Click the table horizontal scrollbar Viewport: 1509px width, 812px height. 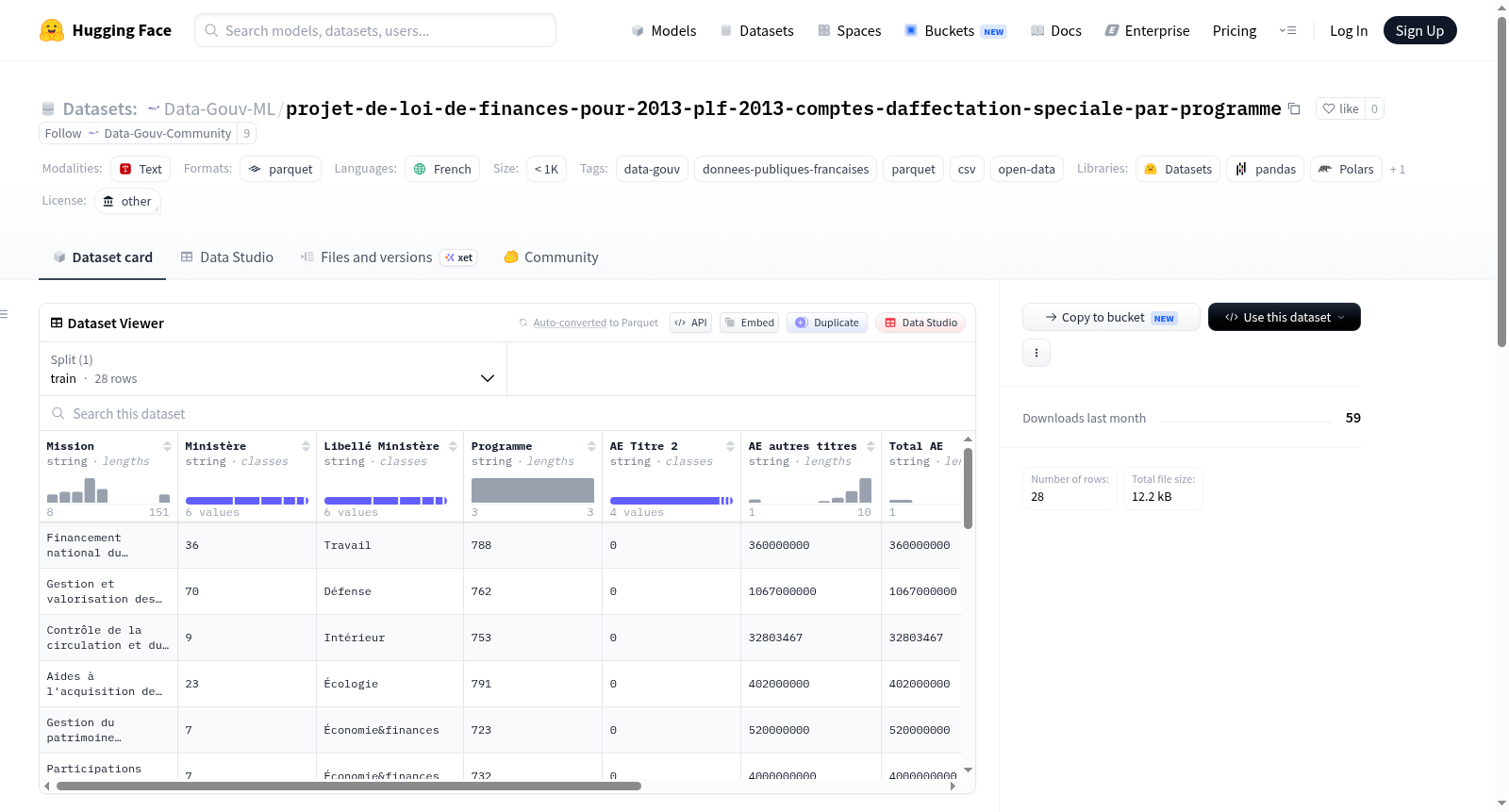pyautogui.click(x=349, y=786)
